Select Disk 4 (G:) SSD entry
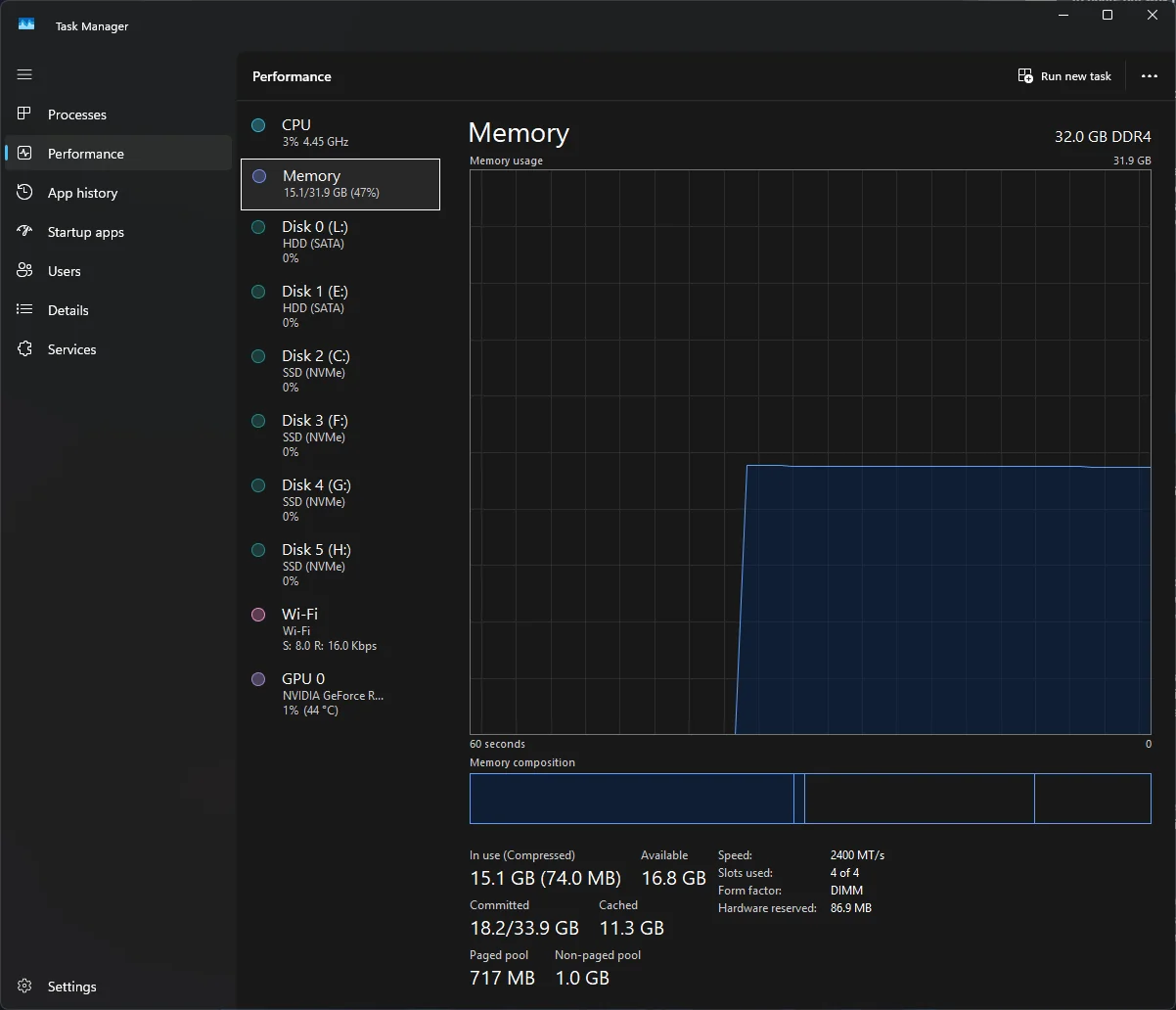Screen dimensions: 1176x1010 (x=340, y=500)
